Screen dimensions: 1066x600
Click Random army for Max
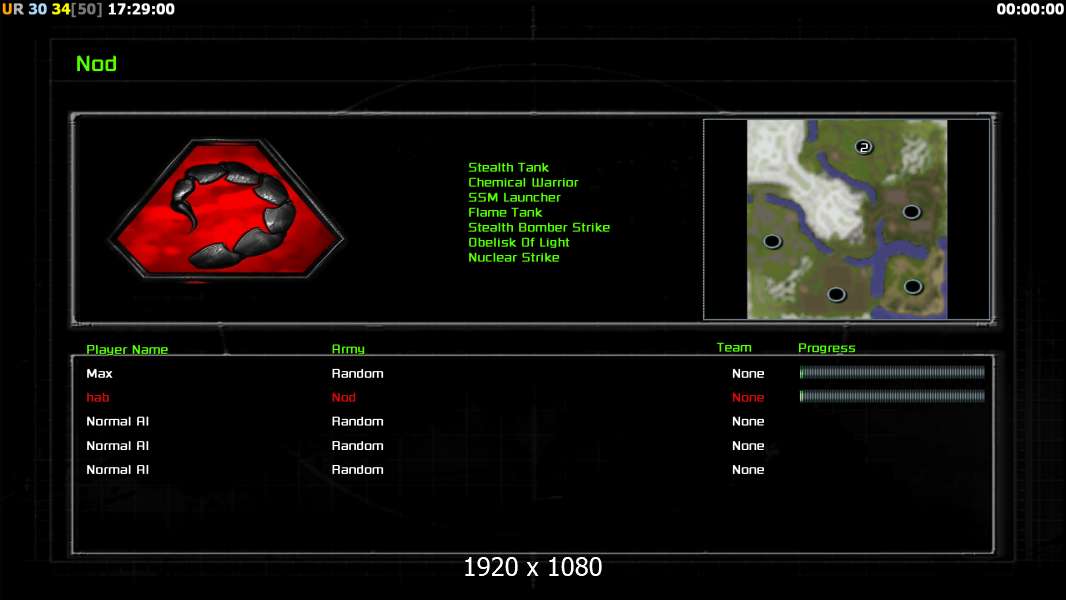[357, 373]
